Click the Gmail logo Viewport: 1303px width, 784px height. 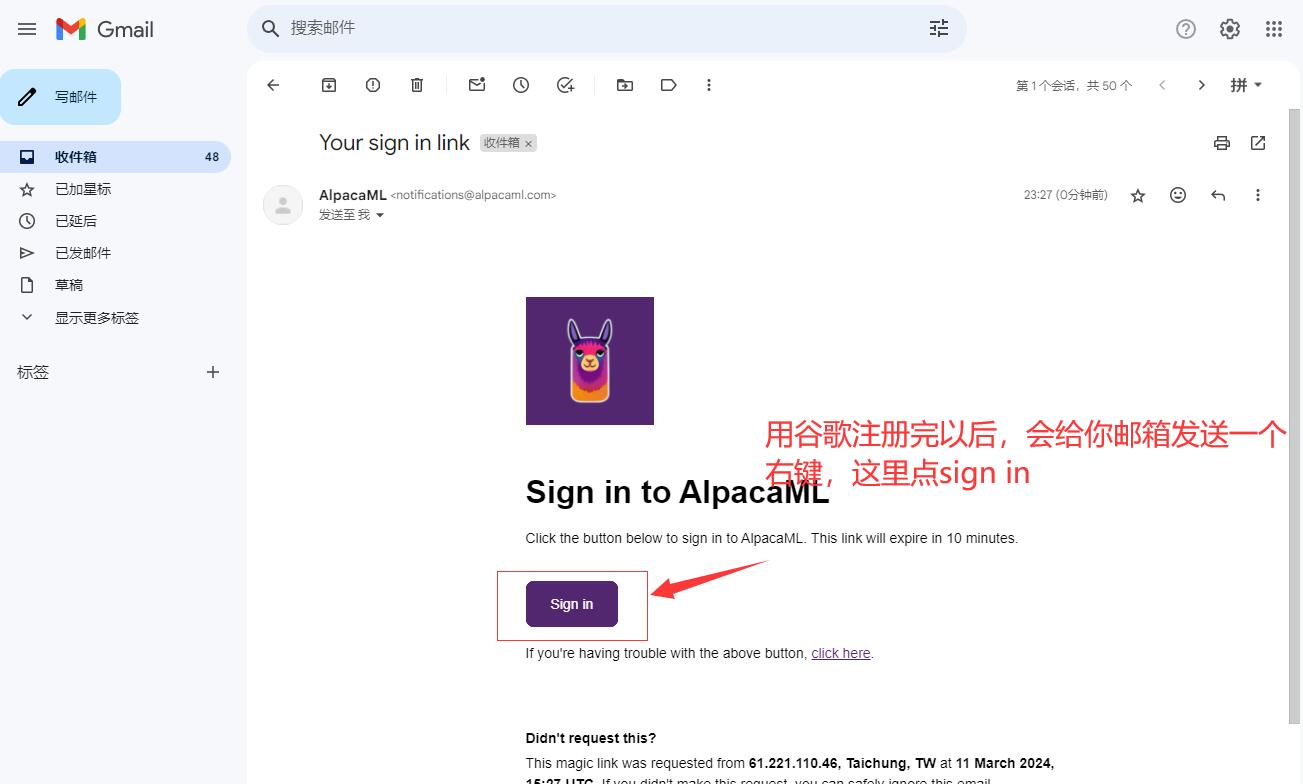(x=105, y=29)
